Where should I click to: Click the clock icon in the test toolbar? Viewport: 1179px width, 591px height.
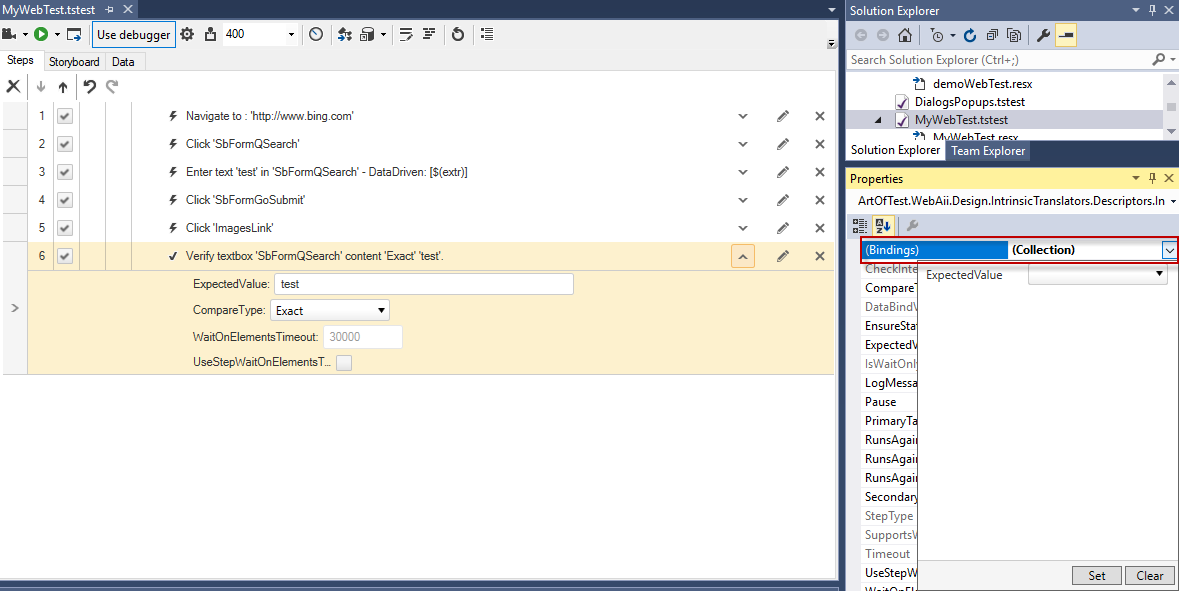tap(317, 34)
